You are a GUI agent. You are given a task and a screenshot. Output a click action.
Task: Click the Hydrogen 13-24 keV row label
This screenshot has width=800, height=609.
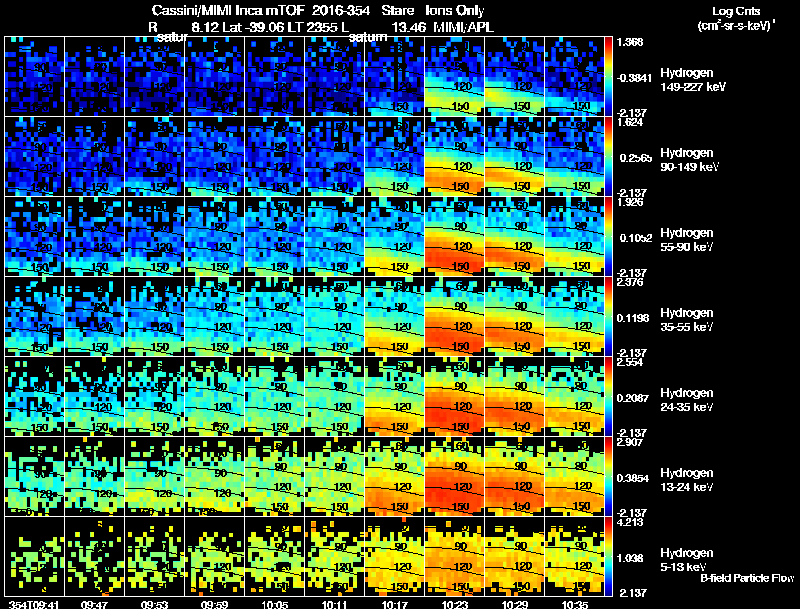(x=686, y=480)
